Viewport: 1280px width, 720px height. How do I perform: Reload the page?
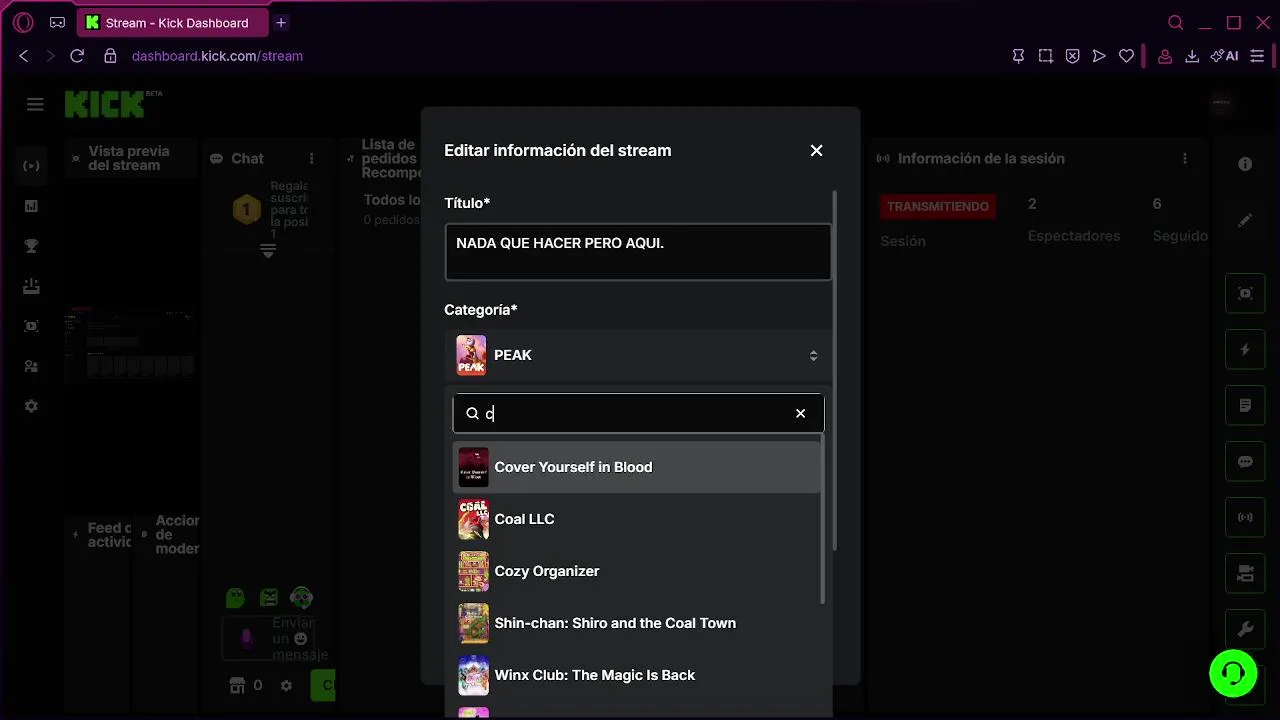[77, 56]
